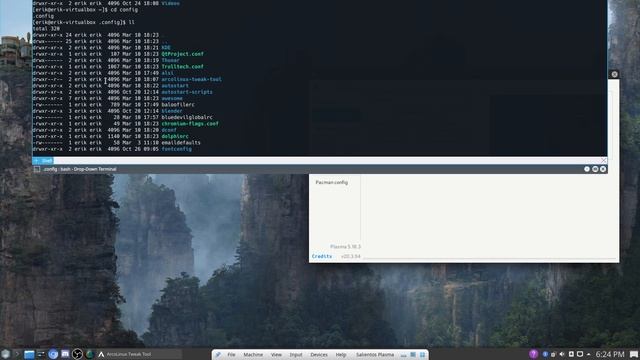
Task: Close the terminal session tab with X
Action: pyautogui.click(x=604, y=161)
